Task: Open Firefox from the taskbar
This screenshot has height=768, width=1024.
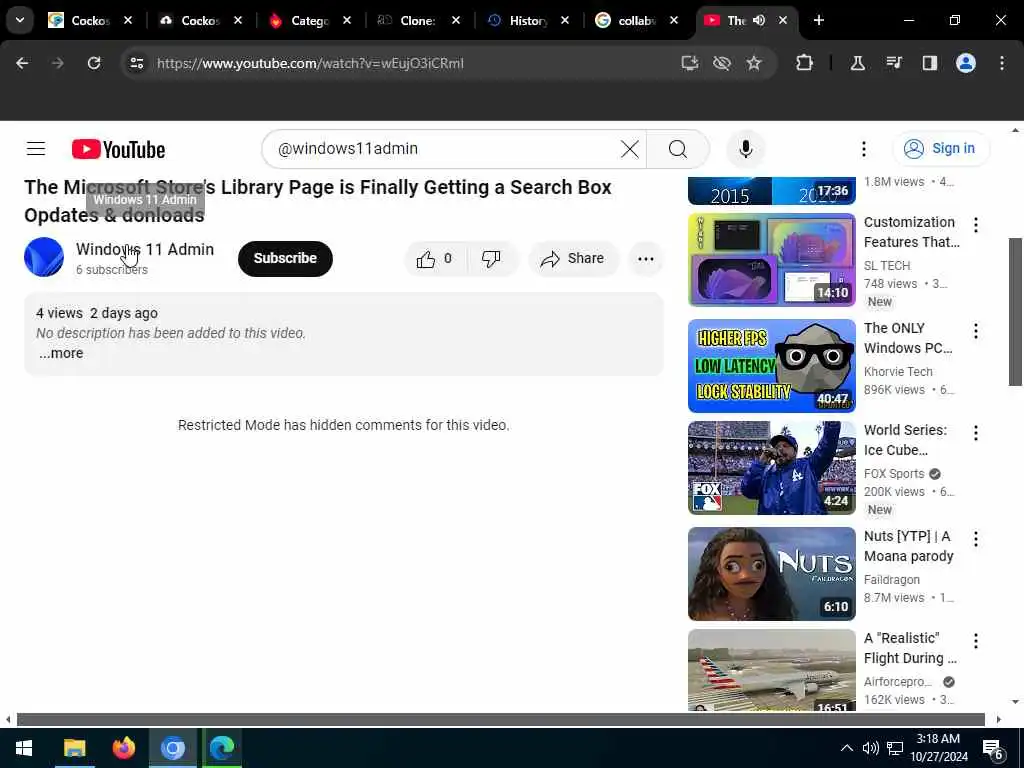Action: pos(123,748)
